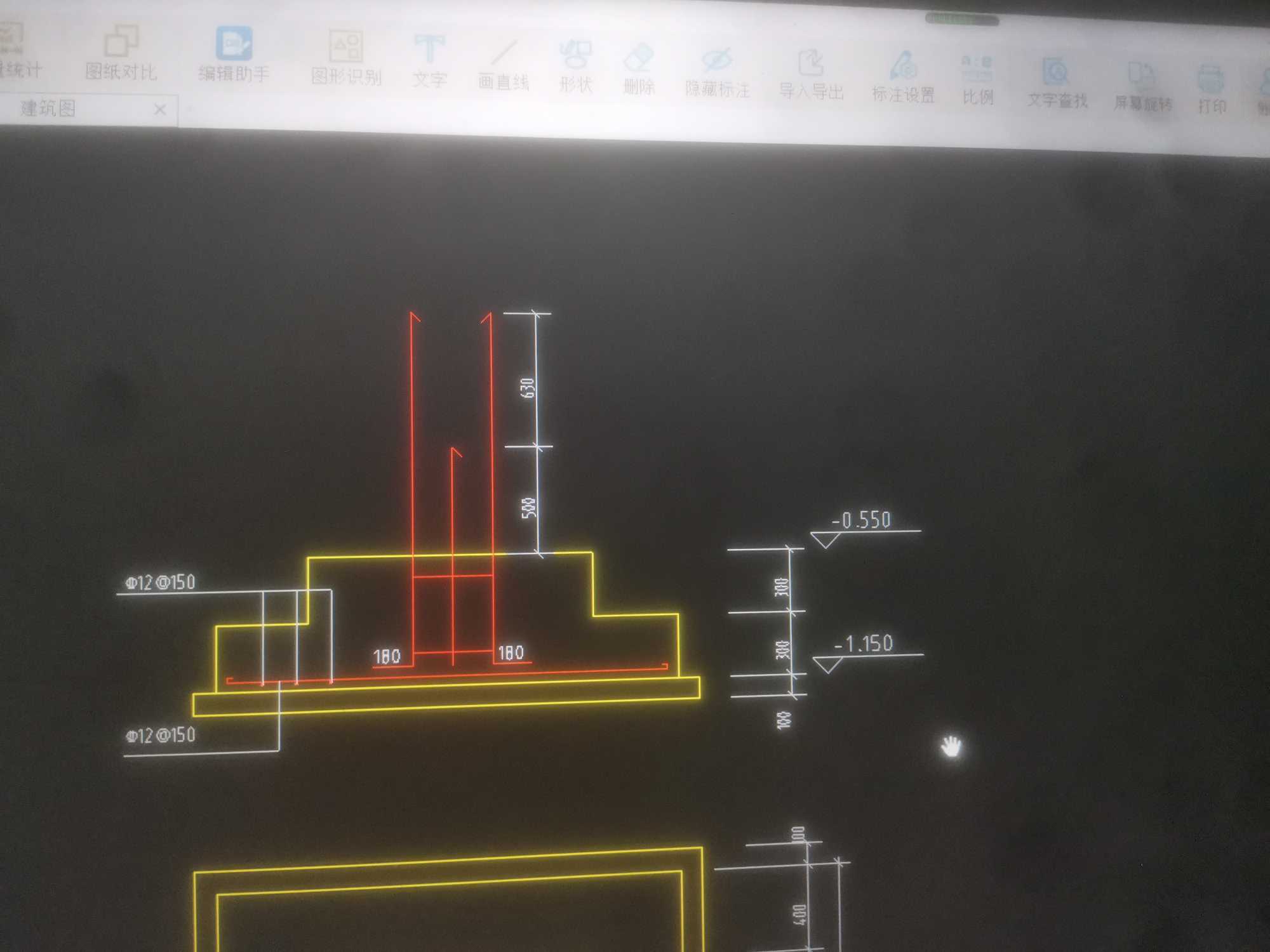Click the lower Φ12@150 rebar label
The width and height of the screenshot is (1270, 952).
pyautogui.click(x=160, y=736)
